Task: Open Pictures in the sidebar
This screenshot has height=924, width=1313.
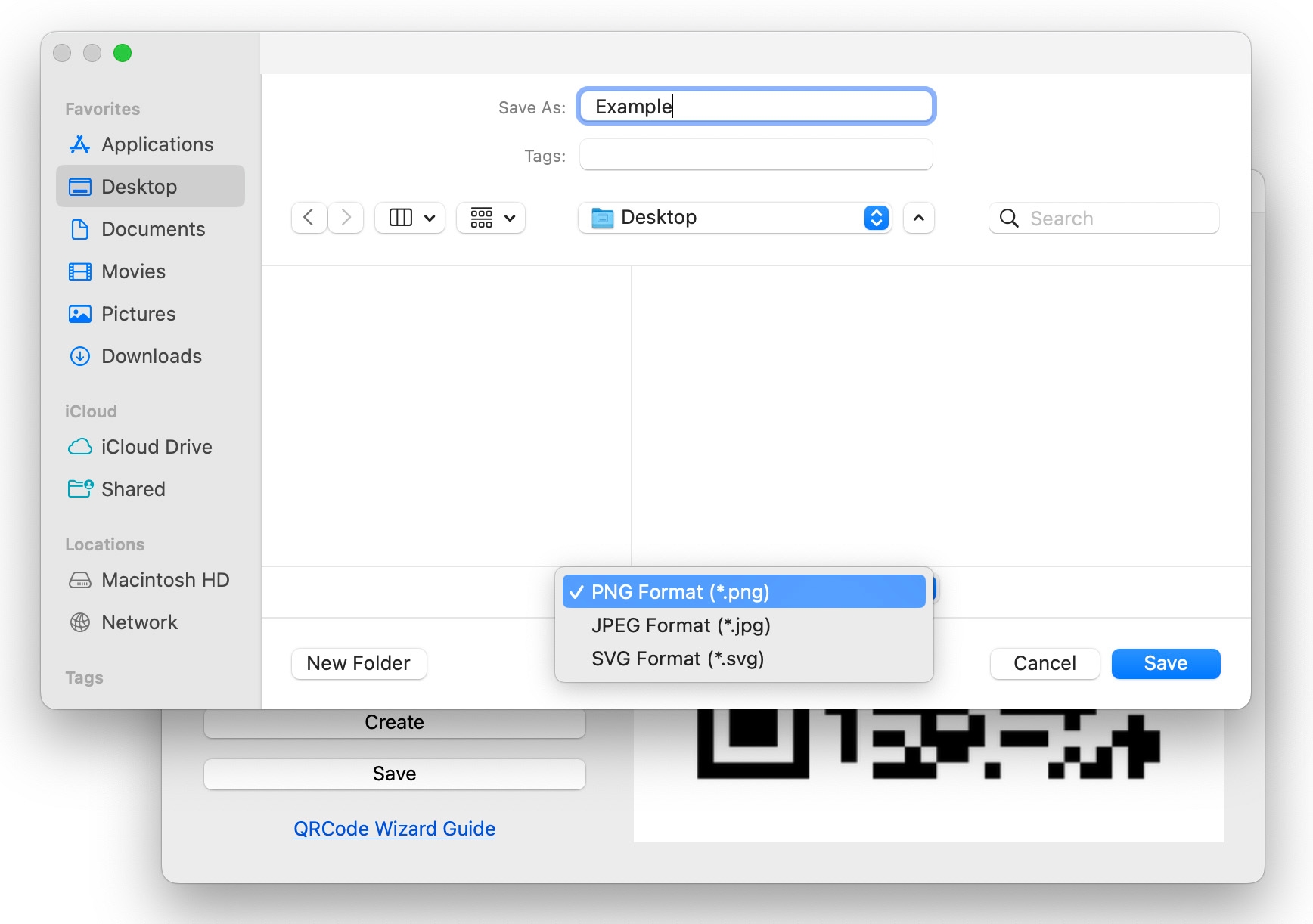Action: [x=150, y=314]
